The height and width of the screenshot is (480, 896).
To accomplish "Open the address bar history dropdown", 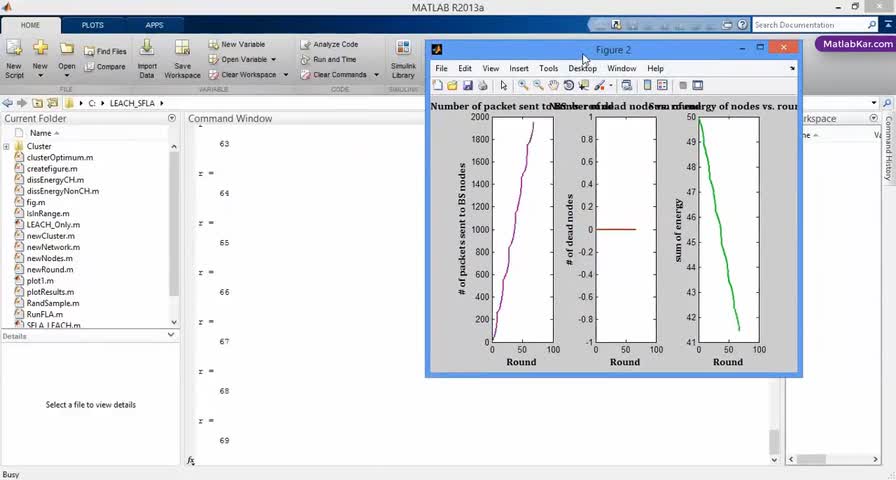I will 874,103.
